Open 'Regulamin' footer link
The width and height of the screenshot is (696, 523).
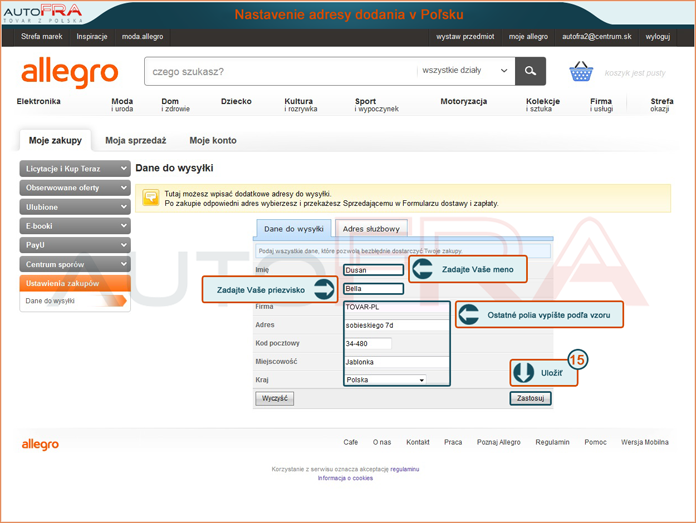552,442
